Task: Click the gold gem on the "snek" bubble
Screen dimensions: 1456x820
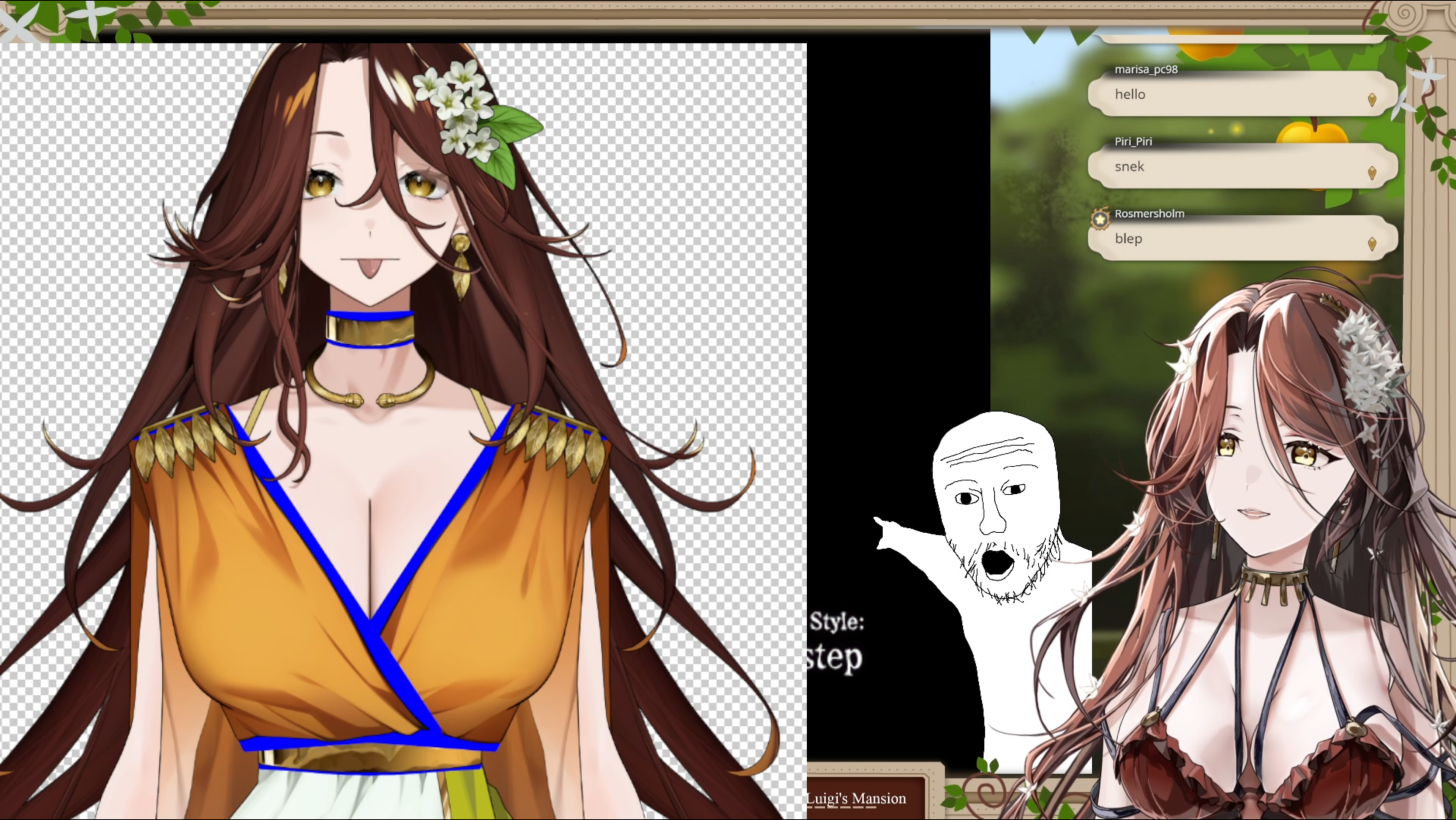Action: pyautogui.click(x=1372, y=172)
